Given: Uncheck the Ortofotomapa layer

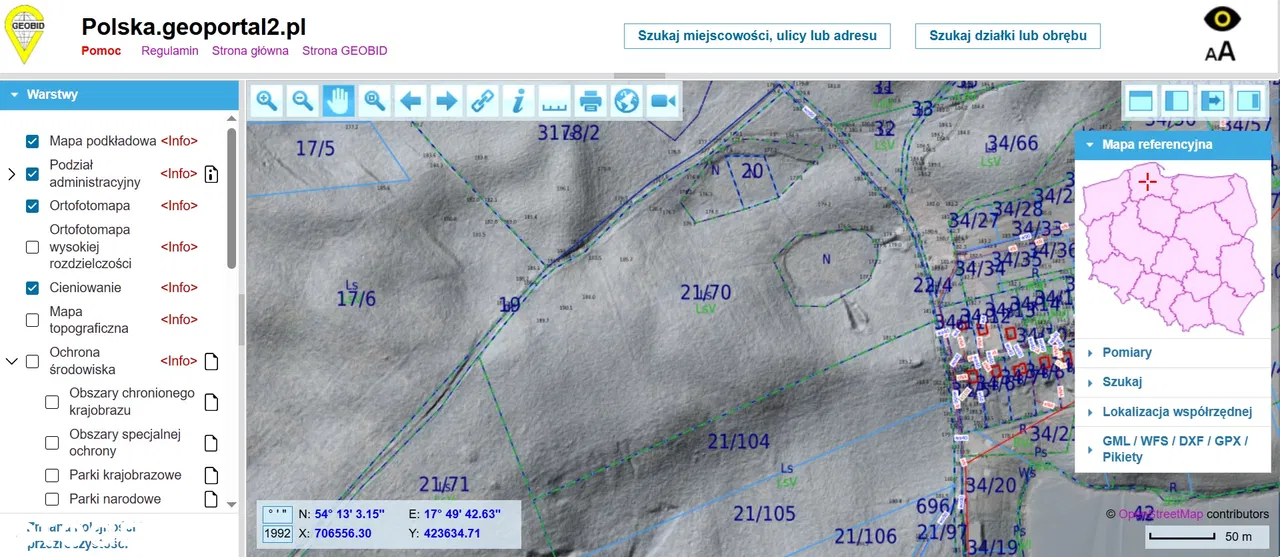Looking at the screenshot, I should click(33, 206).
